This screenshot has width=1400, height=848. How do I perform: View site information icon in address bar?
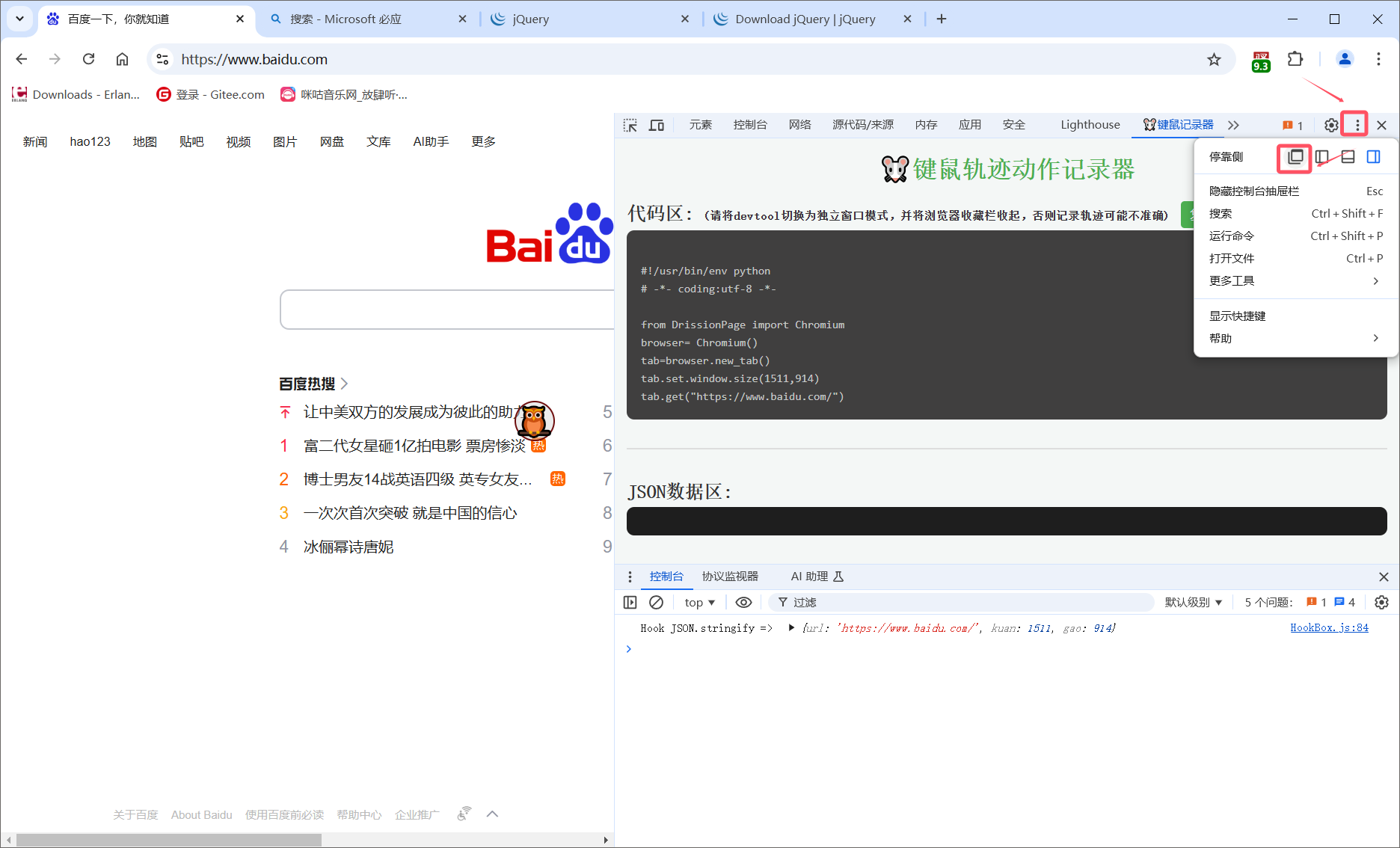tap(162, 59)
